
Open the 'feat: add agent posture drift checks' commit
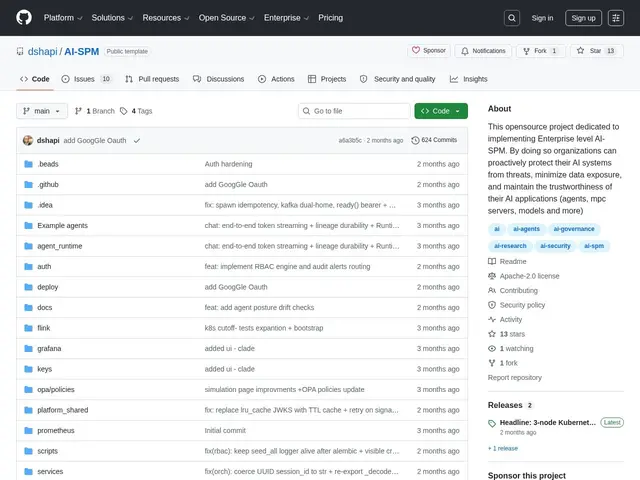point(259,307)
